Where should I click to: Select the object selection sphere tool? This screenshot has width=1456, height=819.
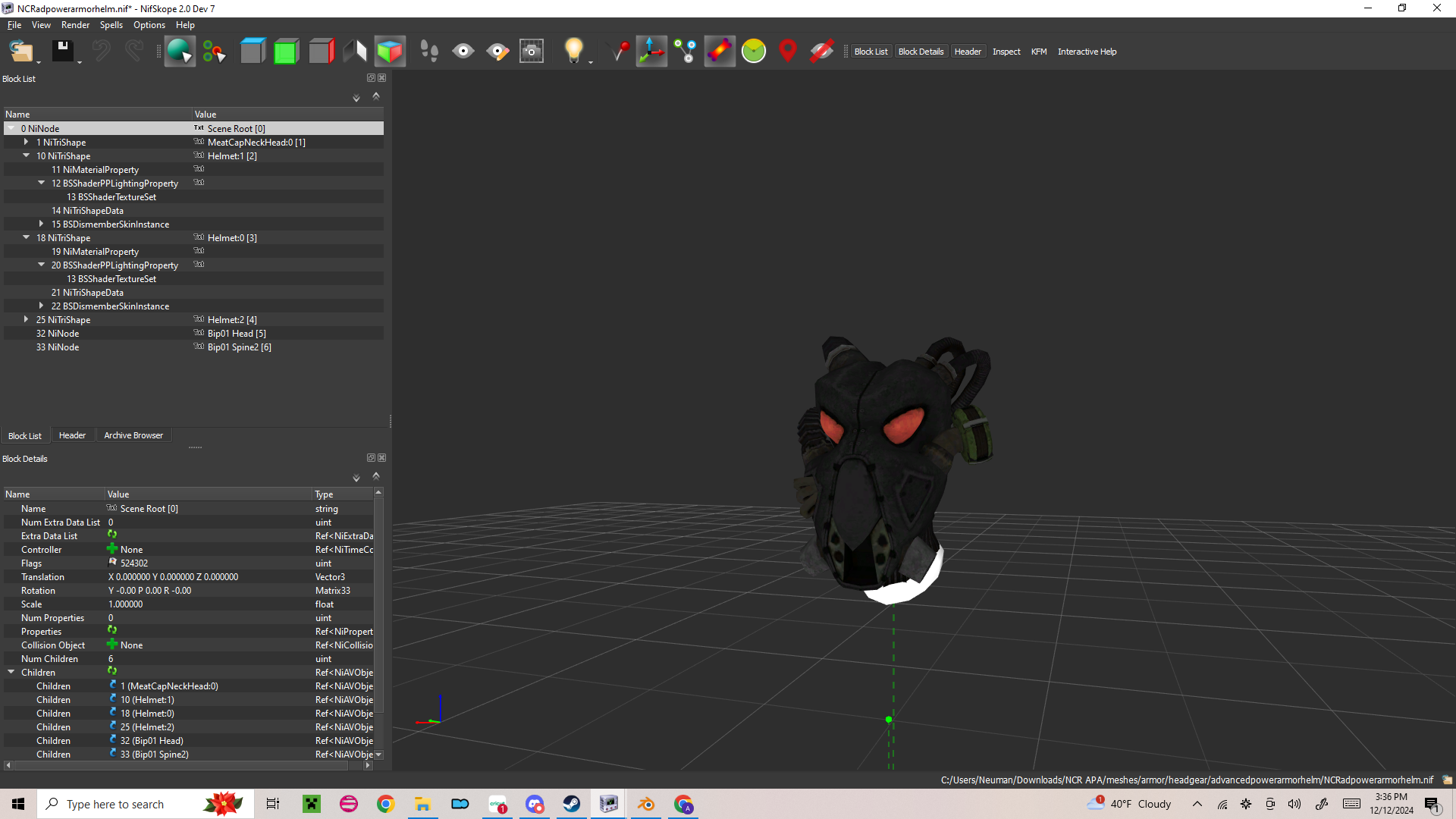[180, 52]
